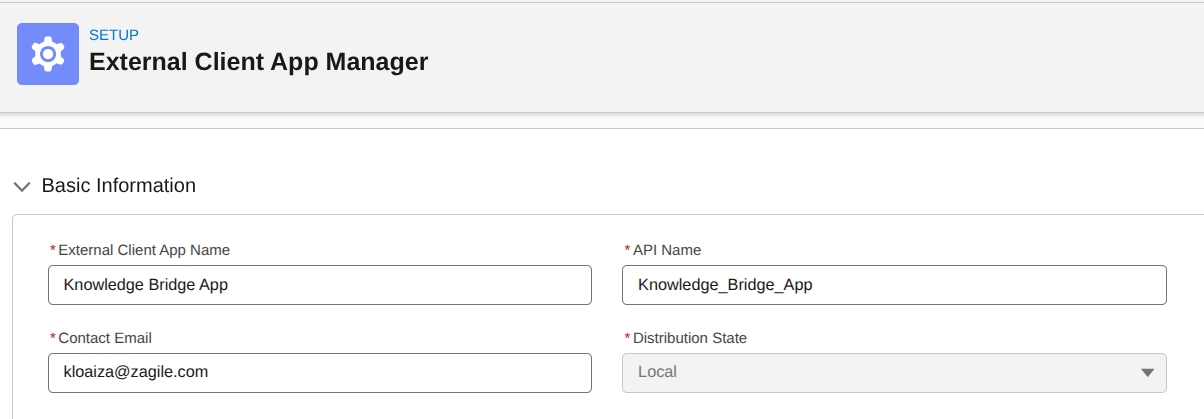
Task: Focus the API Name input field
Action: coord(894,285)
